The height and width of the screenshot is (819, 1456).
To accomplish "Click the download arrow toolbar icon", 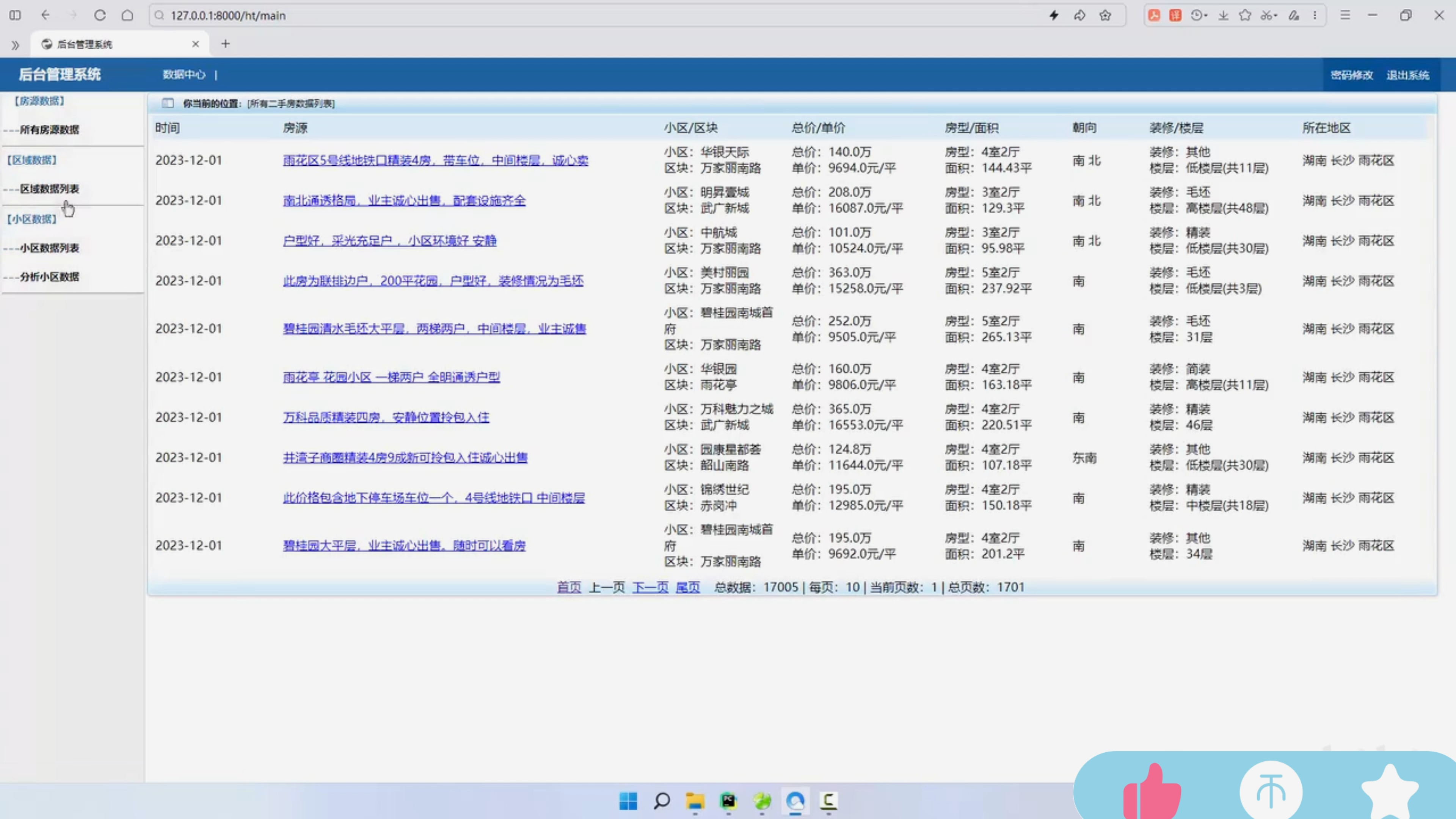I will click(x=1224, y=15).
